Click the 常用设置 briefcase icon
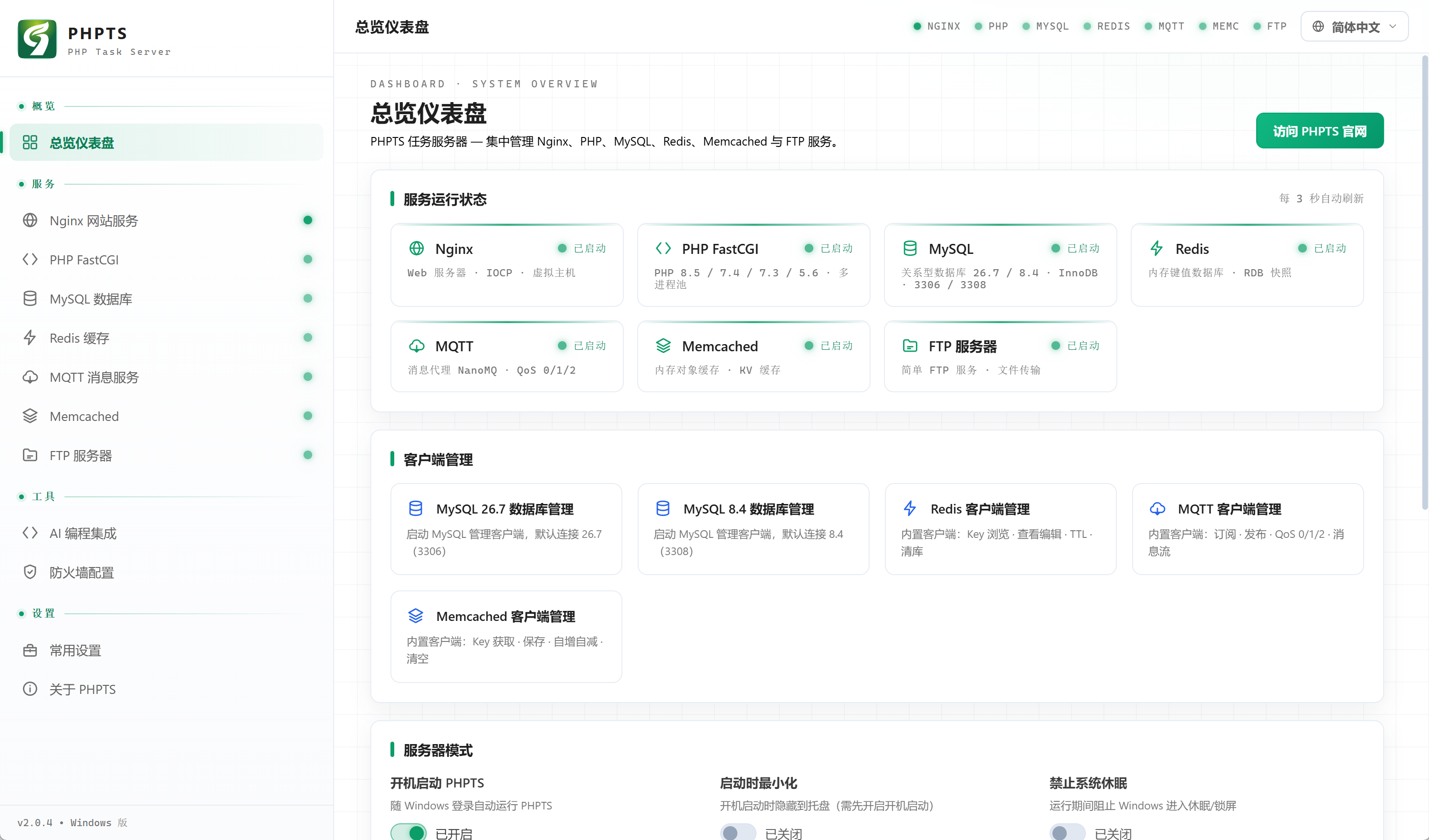1429x840 pixels. (x=30, y=650)
